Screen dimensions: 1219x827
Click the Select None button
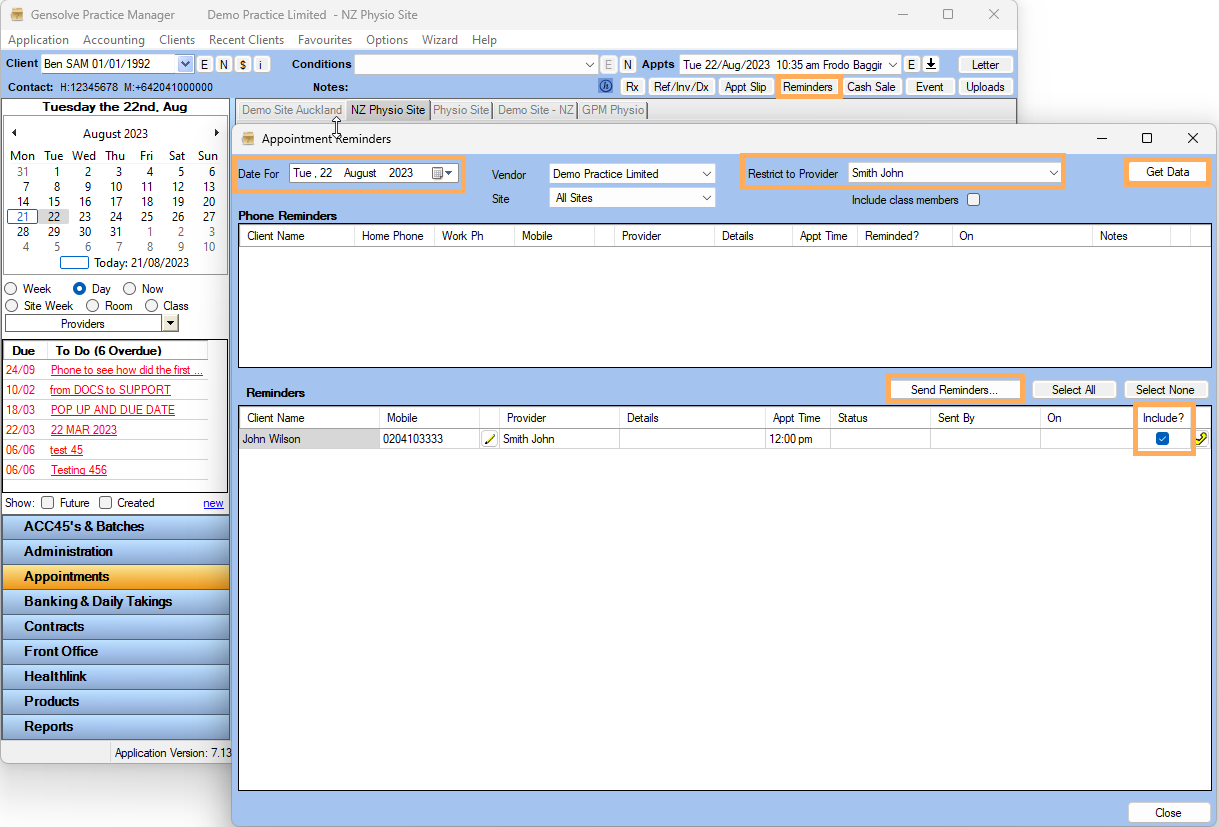(x=1165, y=390)
